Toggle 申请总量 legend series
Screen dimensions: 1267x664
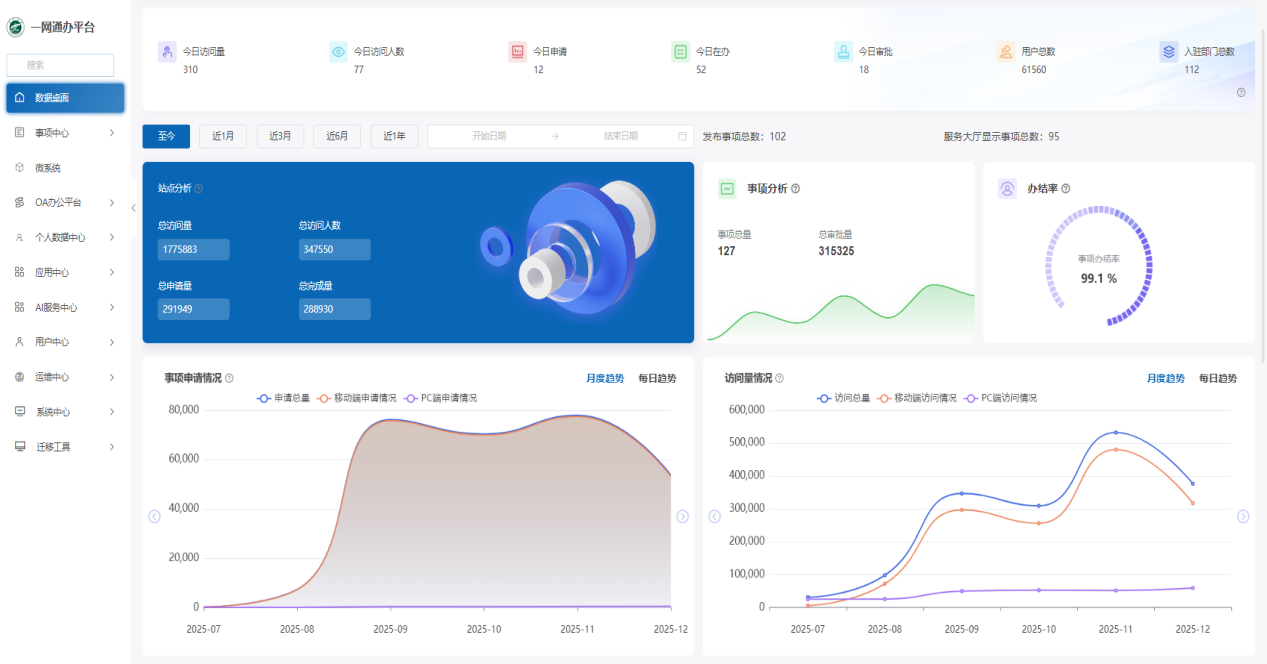(286, 398)
